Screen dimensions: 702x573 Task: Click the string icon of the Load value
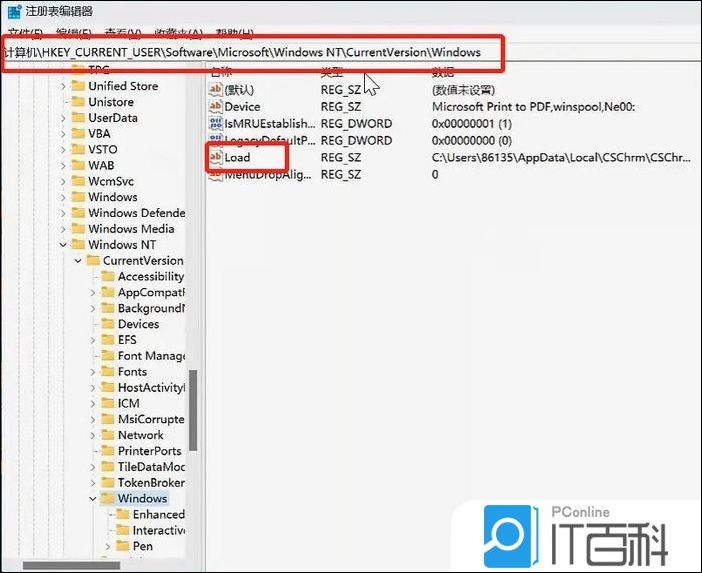click(215, 157)
